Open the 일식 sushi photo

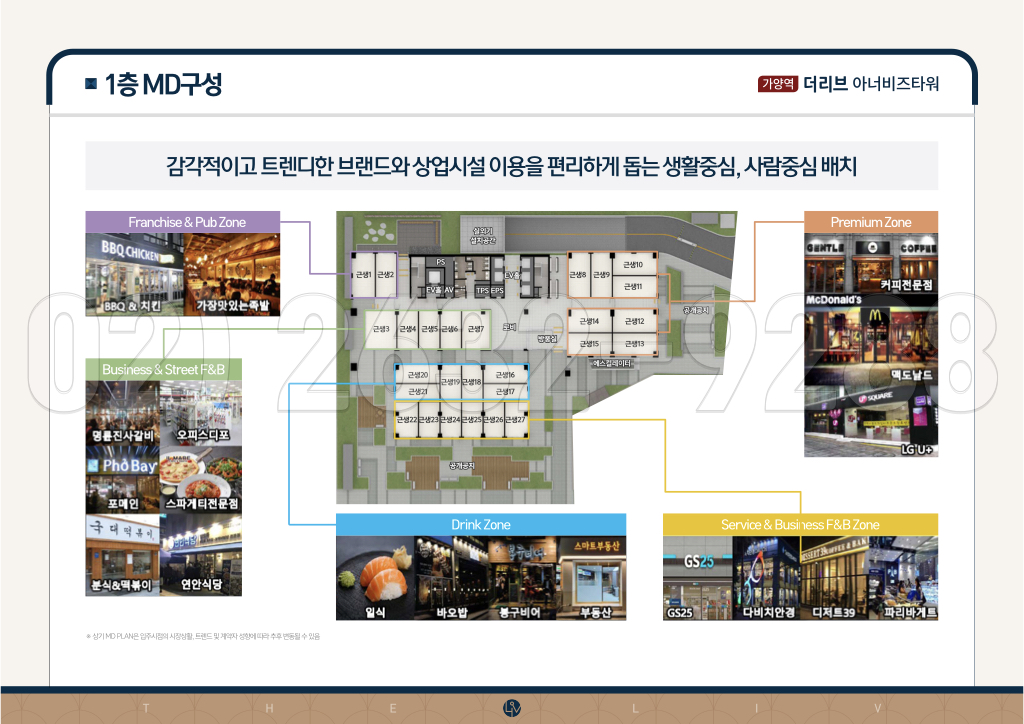point(375,578)
